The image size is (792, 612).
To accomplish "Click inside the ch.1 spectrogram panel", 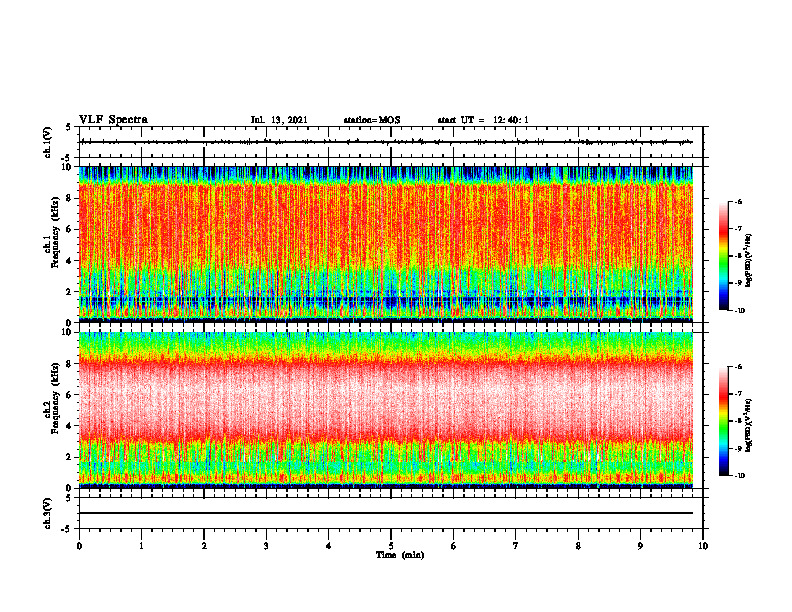I will (386, 244).
